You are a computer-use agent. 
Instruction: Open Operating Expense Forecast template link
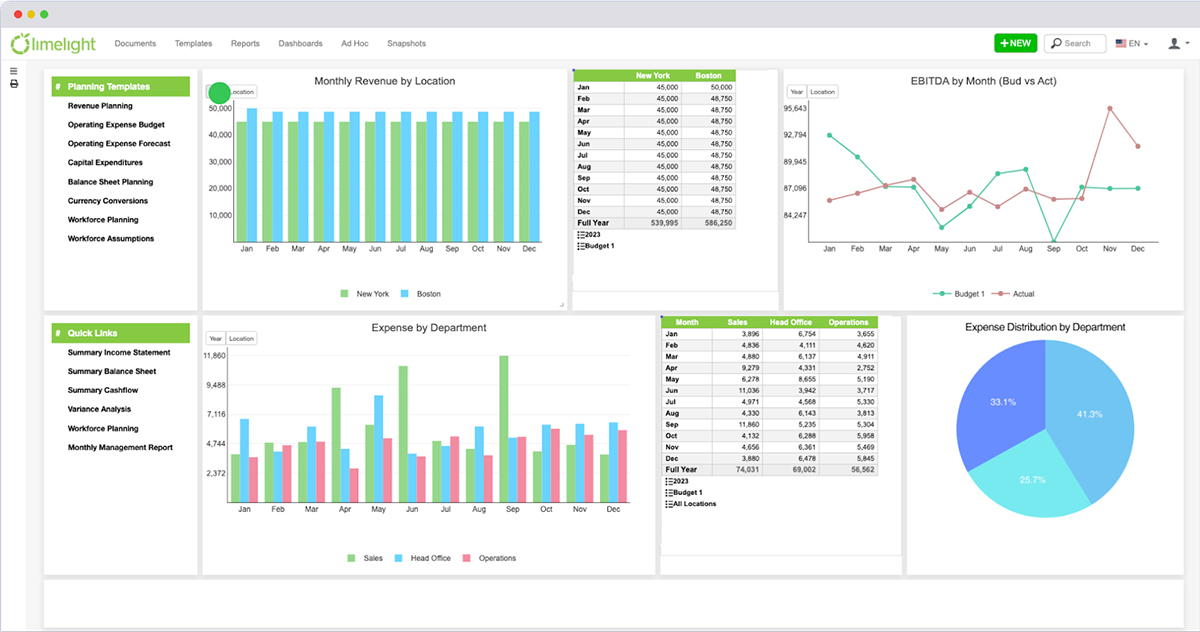click(x=119, y=144)
